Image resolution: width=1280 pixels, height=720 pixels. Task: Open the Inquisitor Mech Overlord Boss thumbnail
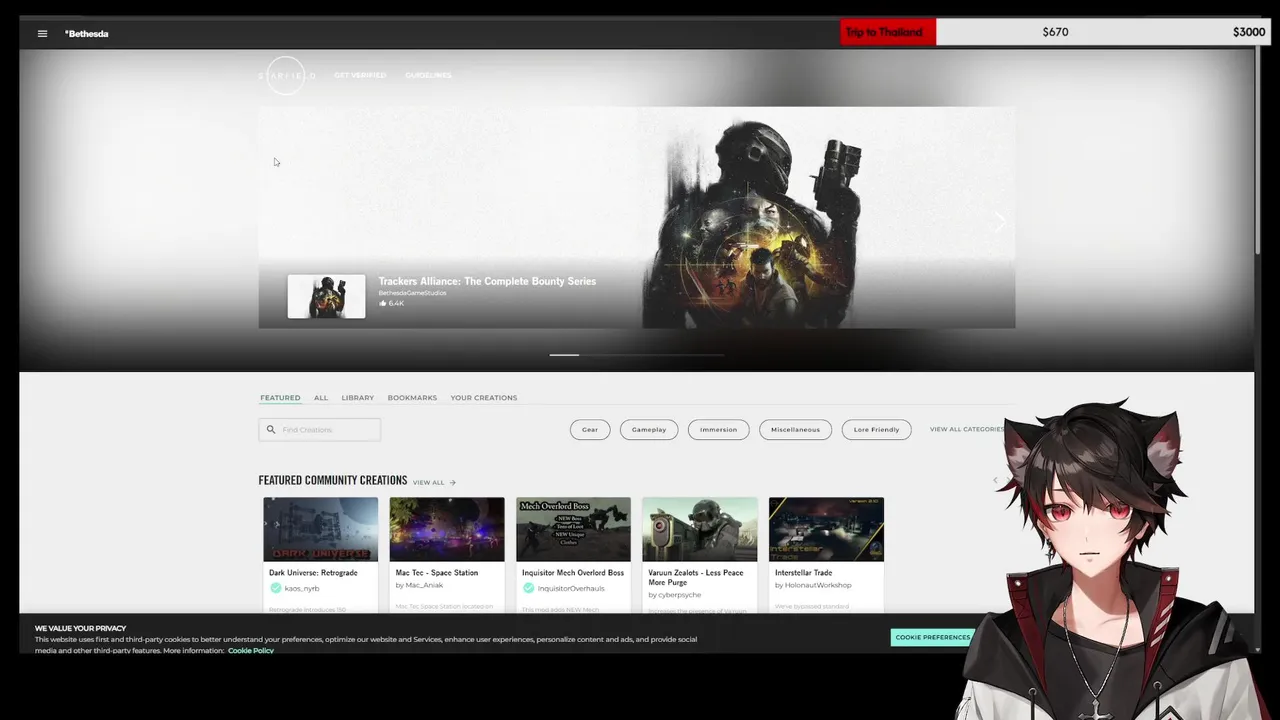(573, 529)
